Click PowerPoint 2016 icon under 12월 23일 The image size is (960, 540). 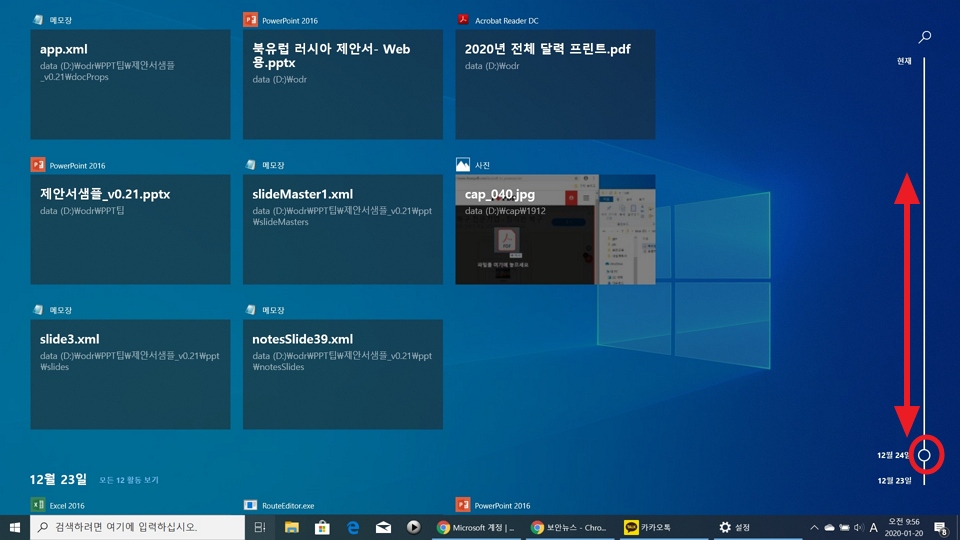click(x=463, y=504)
